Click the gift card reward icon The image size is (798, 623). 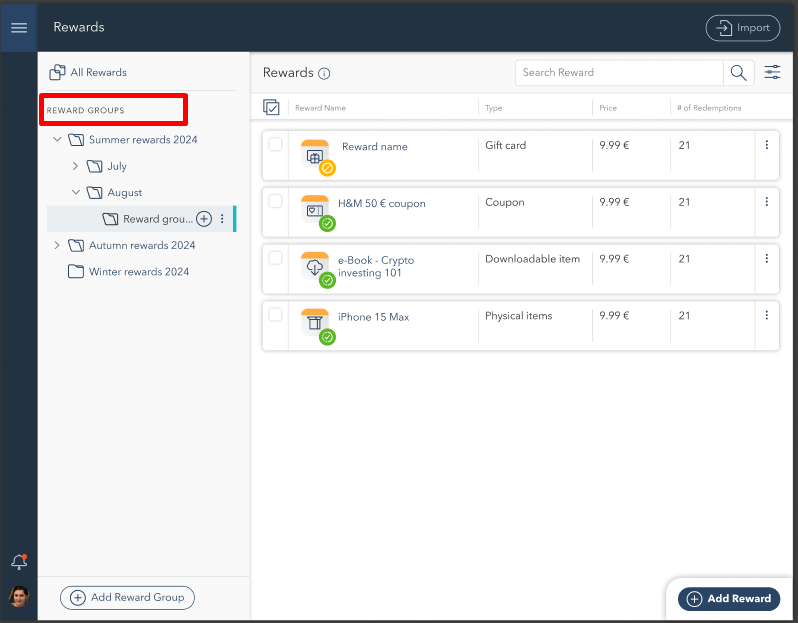coord(315,154)
